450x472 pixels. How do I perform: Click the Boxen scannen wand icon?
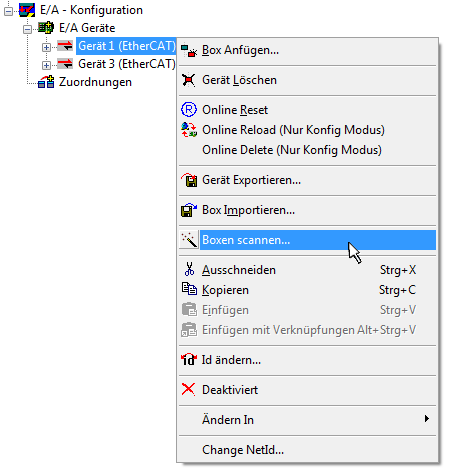coord(189,240)
